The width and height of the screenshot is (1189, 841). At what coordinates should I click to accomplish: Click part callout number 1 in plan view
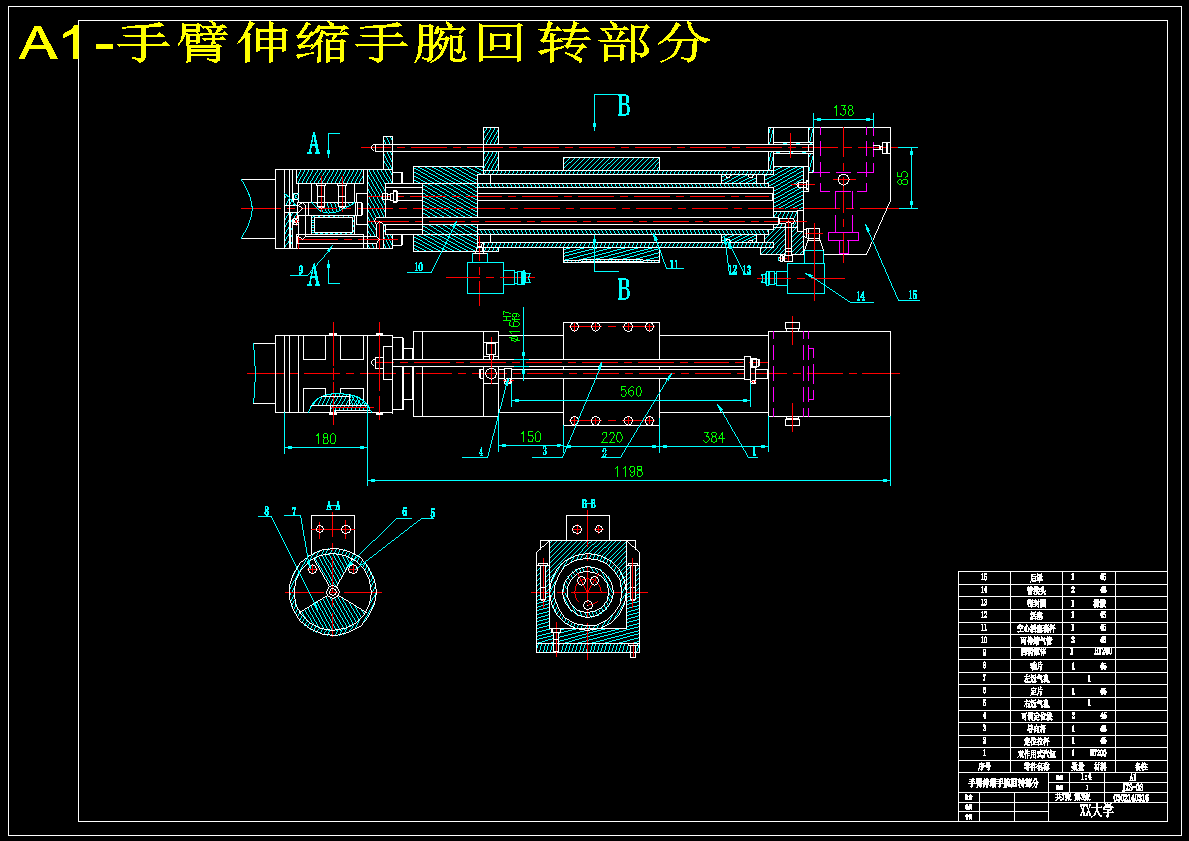(x=754, y=451)
